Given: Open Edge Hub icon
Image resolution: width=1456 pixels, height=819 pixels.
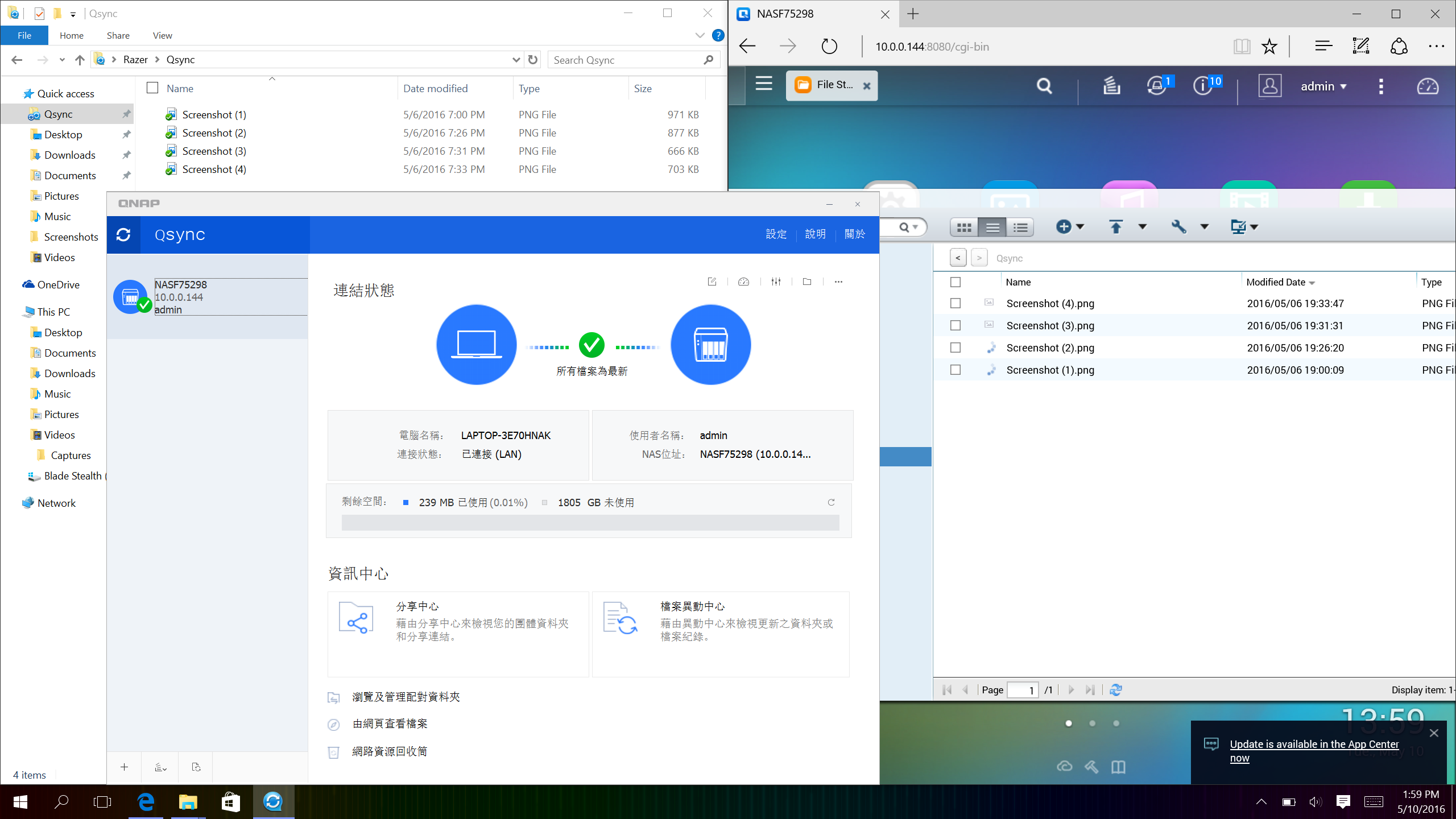Looking at the screenshot, I should tap(1323, 46).
